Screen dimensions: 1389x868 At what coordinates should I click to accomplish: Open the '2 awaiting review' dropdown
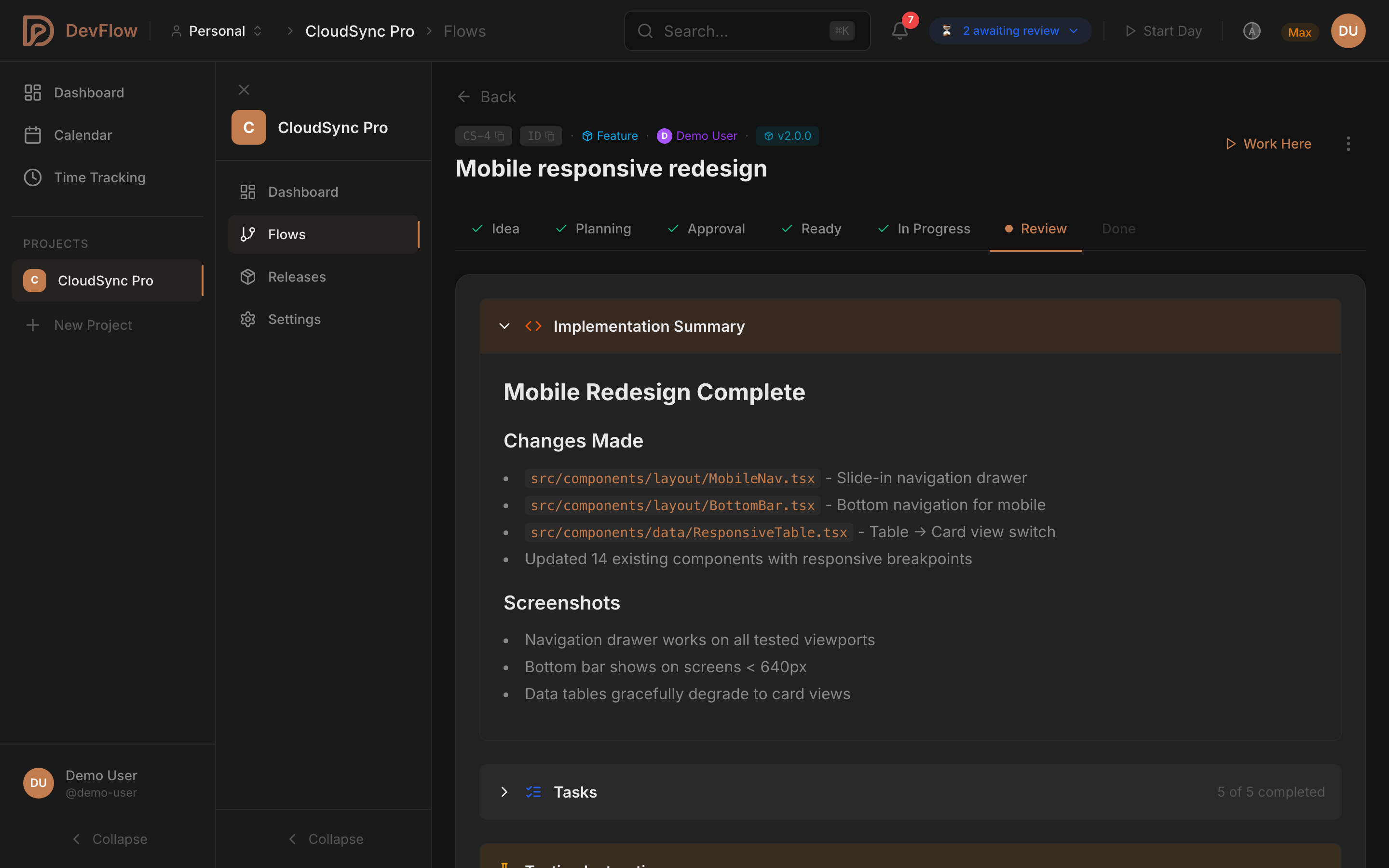pos(1009,30)
